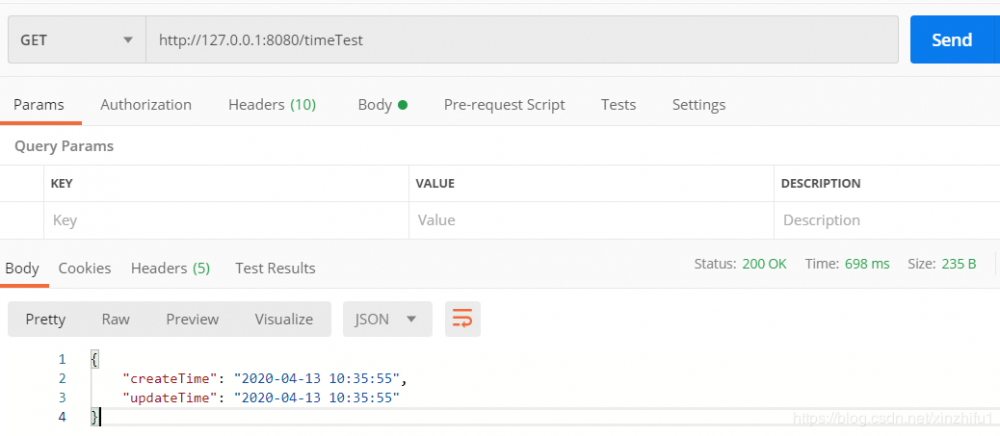Toggle the word wrap icon
This screenshot has height=436, width=1000.
[x=462, y=319]
